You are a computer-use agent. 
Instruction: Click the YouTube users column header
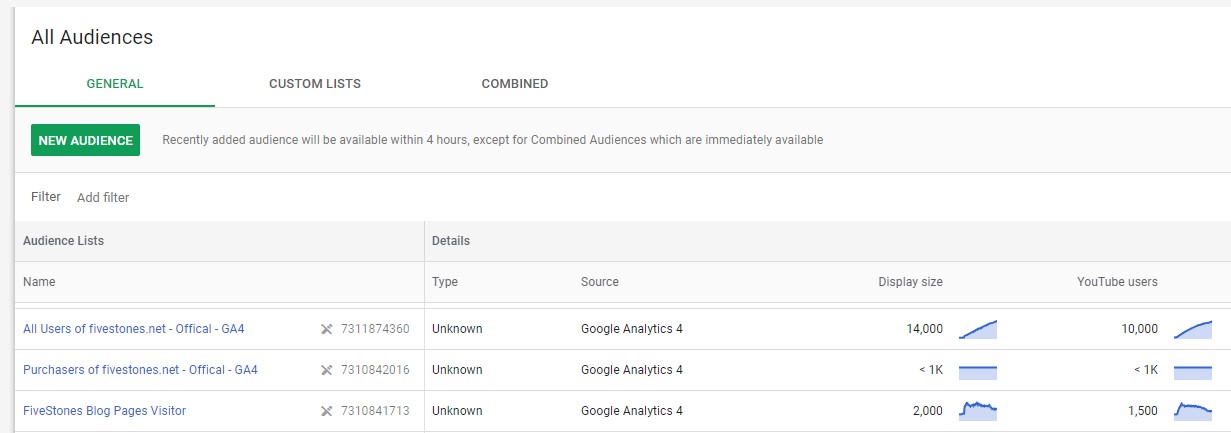click(x=1117, y=282)
